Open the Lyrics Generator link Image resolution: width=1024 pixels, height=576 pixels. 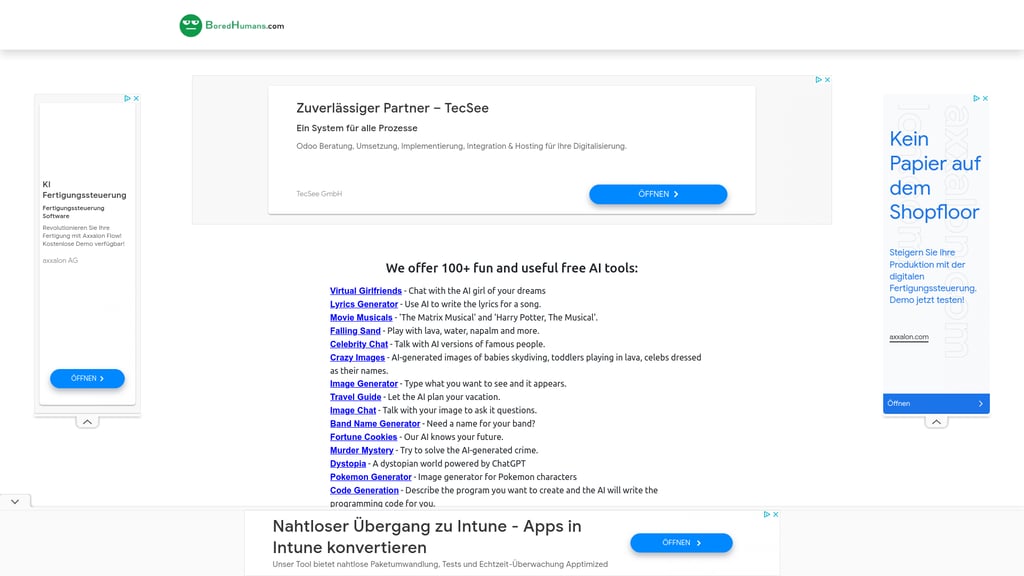pos(364,304)
